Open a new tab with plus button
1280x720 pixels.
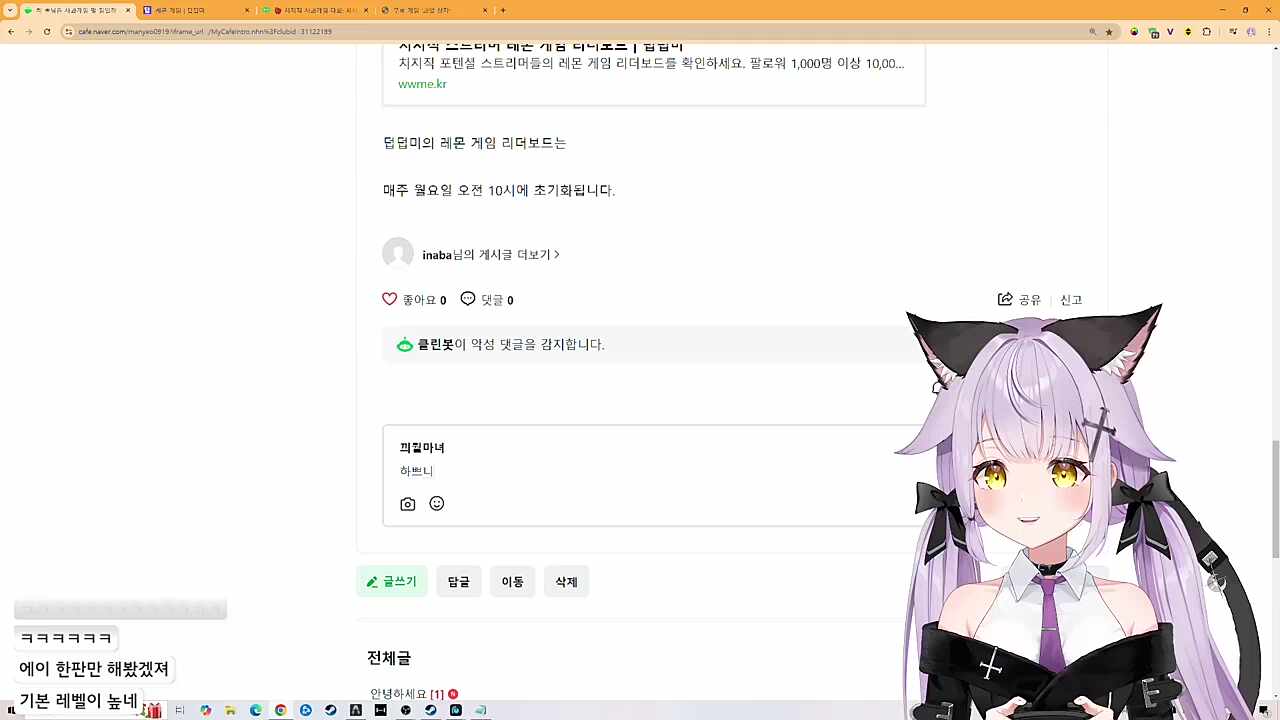(x=503, y=10)
